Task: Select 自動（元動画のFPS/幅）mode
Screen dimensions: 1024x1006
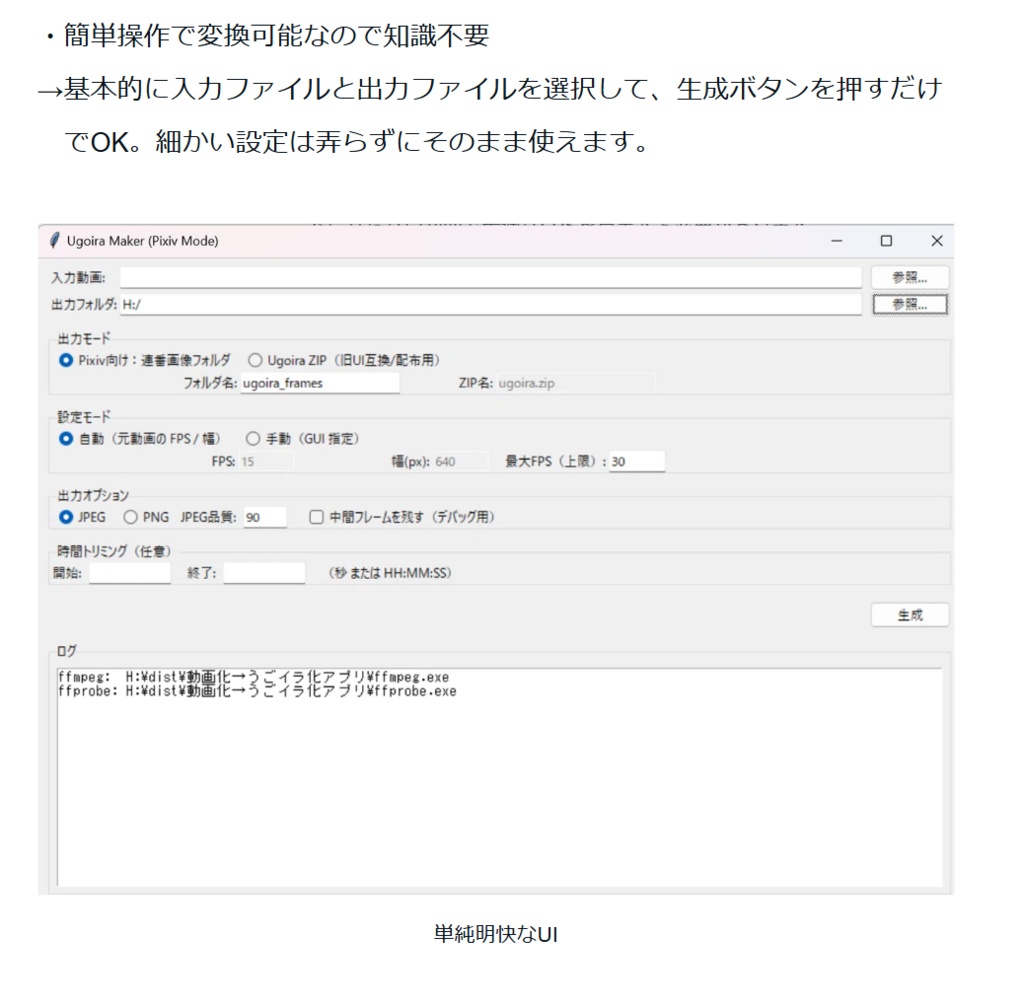Action: (x=65, y=437)
